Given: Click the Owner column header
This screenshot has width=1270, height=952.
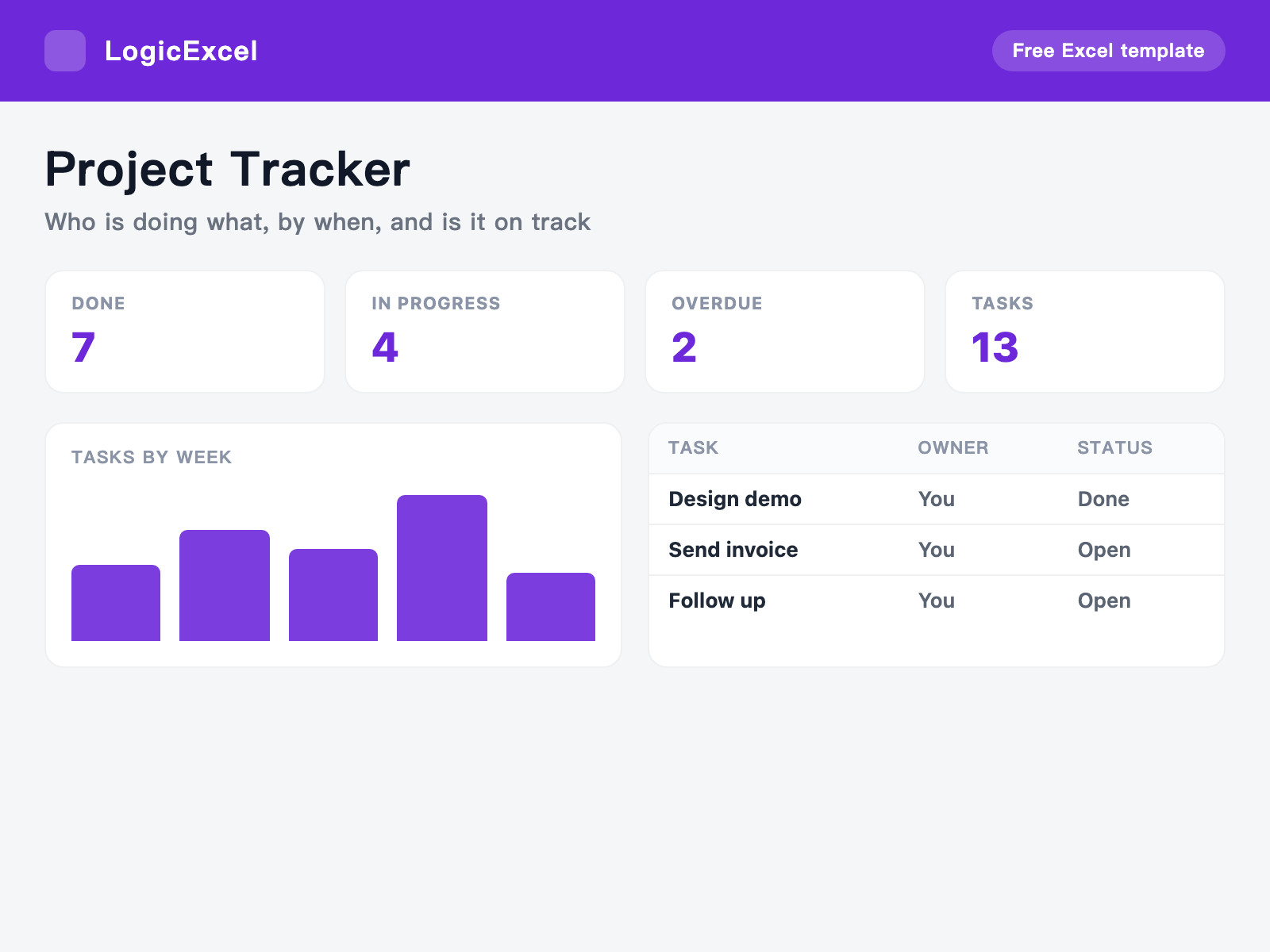Looking at the screenshot, I should 953,447.
